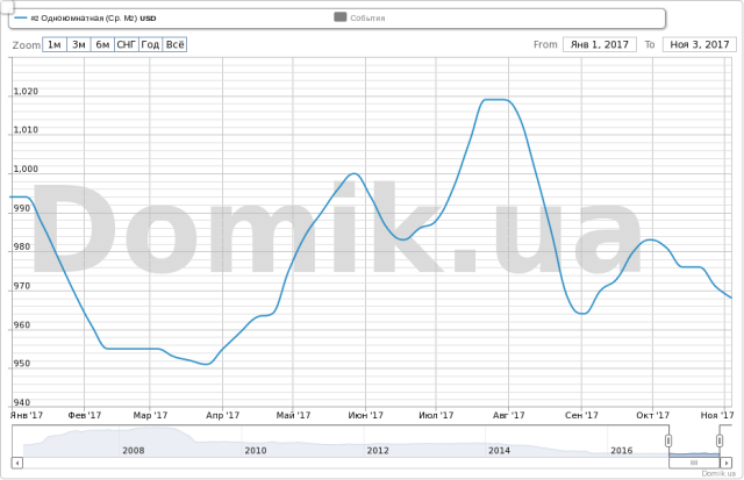Click the navigator right scroll arrow
The width and height of the screenshot is (744, 480).
point(726,462)
